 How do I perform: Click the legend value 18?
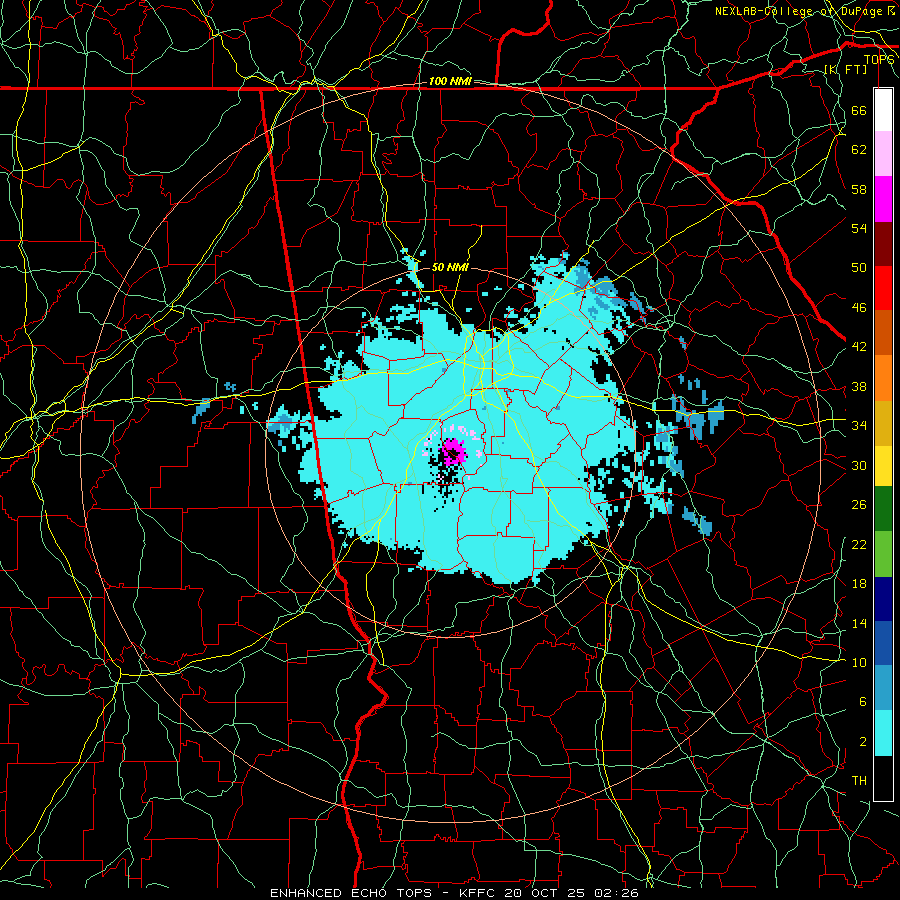pyautogui.click(x=859, y=584)
